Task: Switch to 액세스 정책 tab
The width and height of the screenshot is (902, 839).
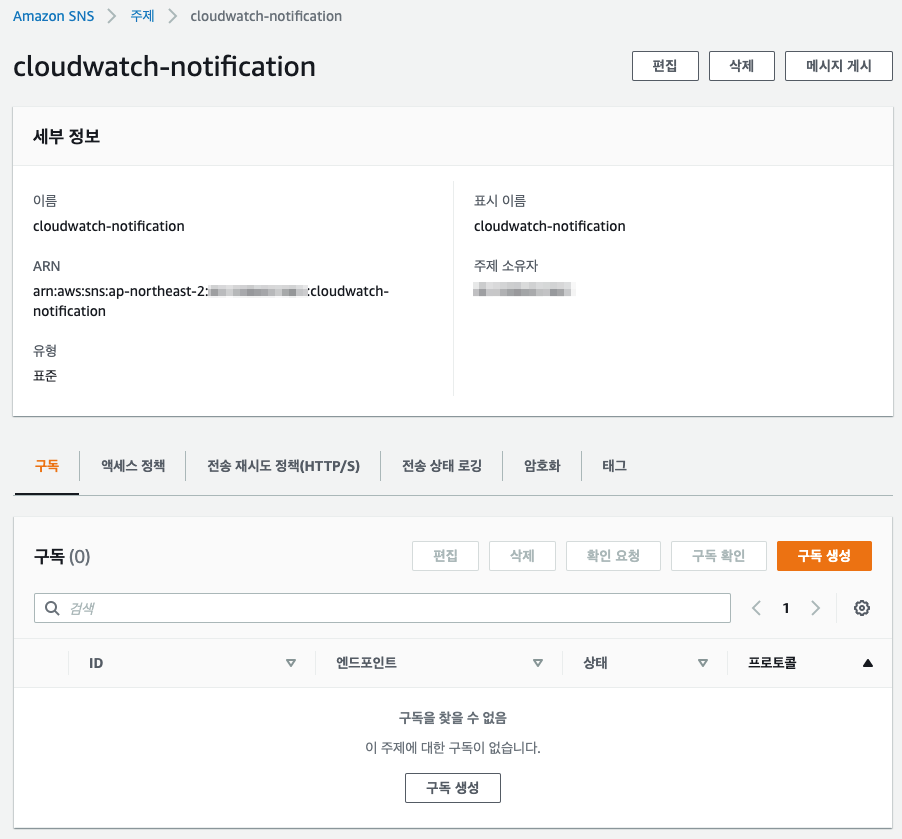Action: pos(133,466)
